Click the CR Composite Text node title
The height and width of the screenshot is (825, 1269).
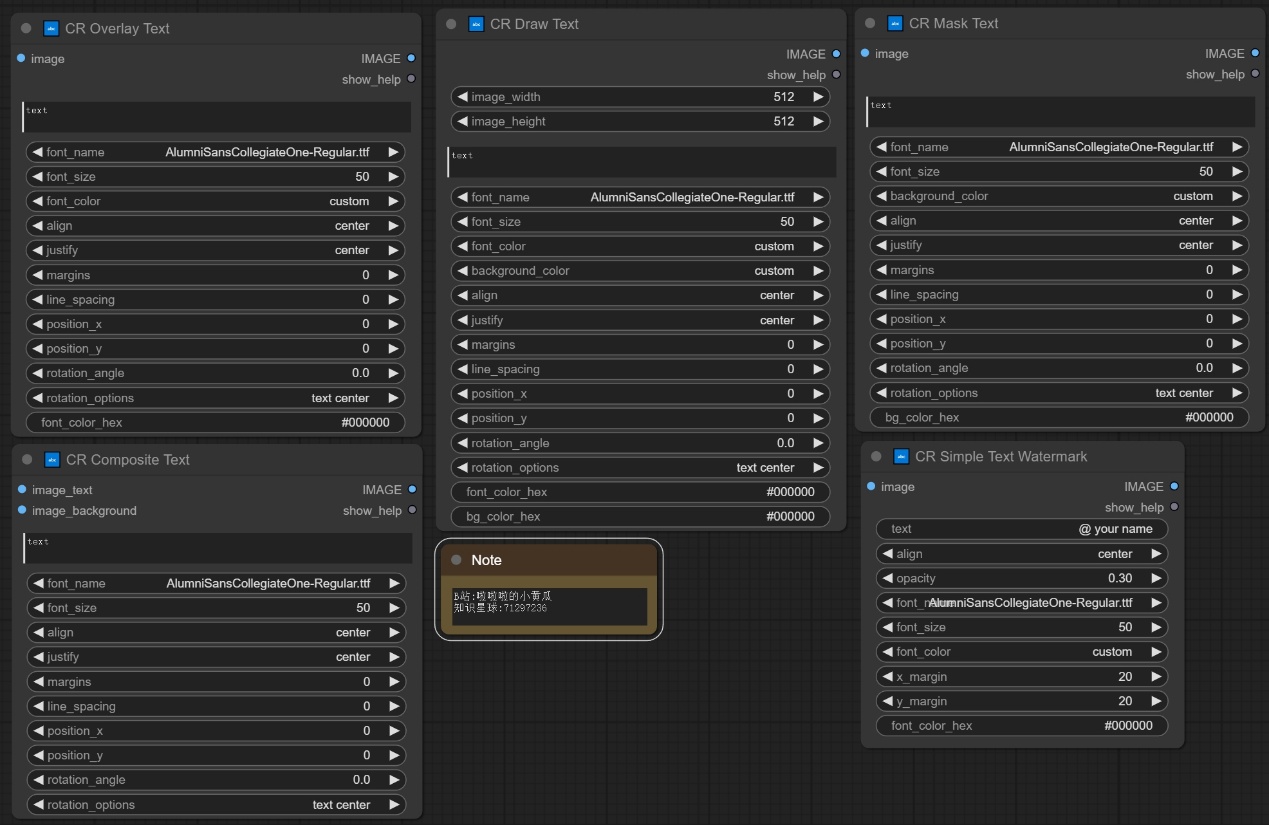tap(128, 460)
